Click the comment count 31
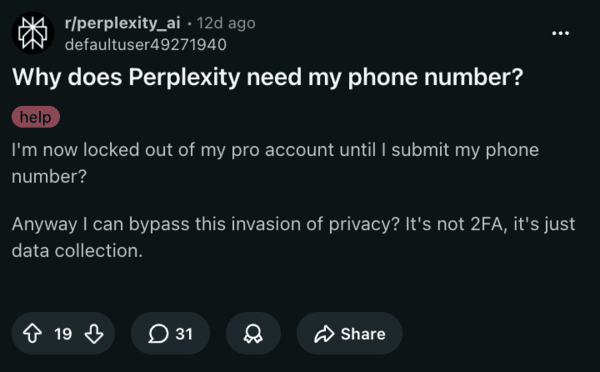 184,334
